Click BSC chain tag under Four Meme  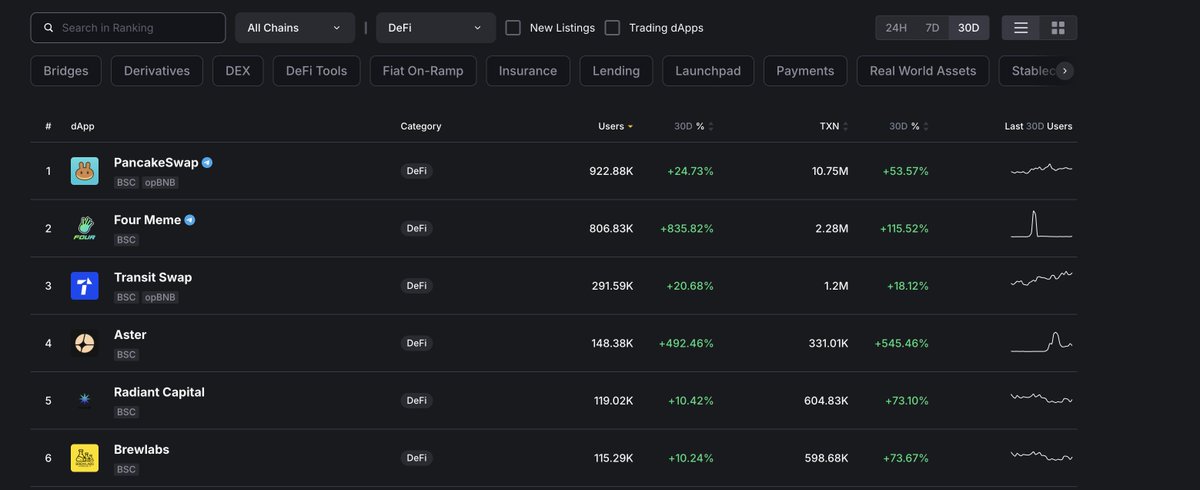tap(126, 240)
